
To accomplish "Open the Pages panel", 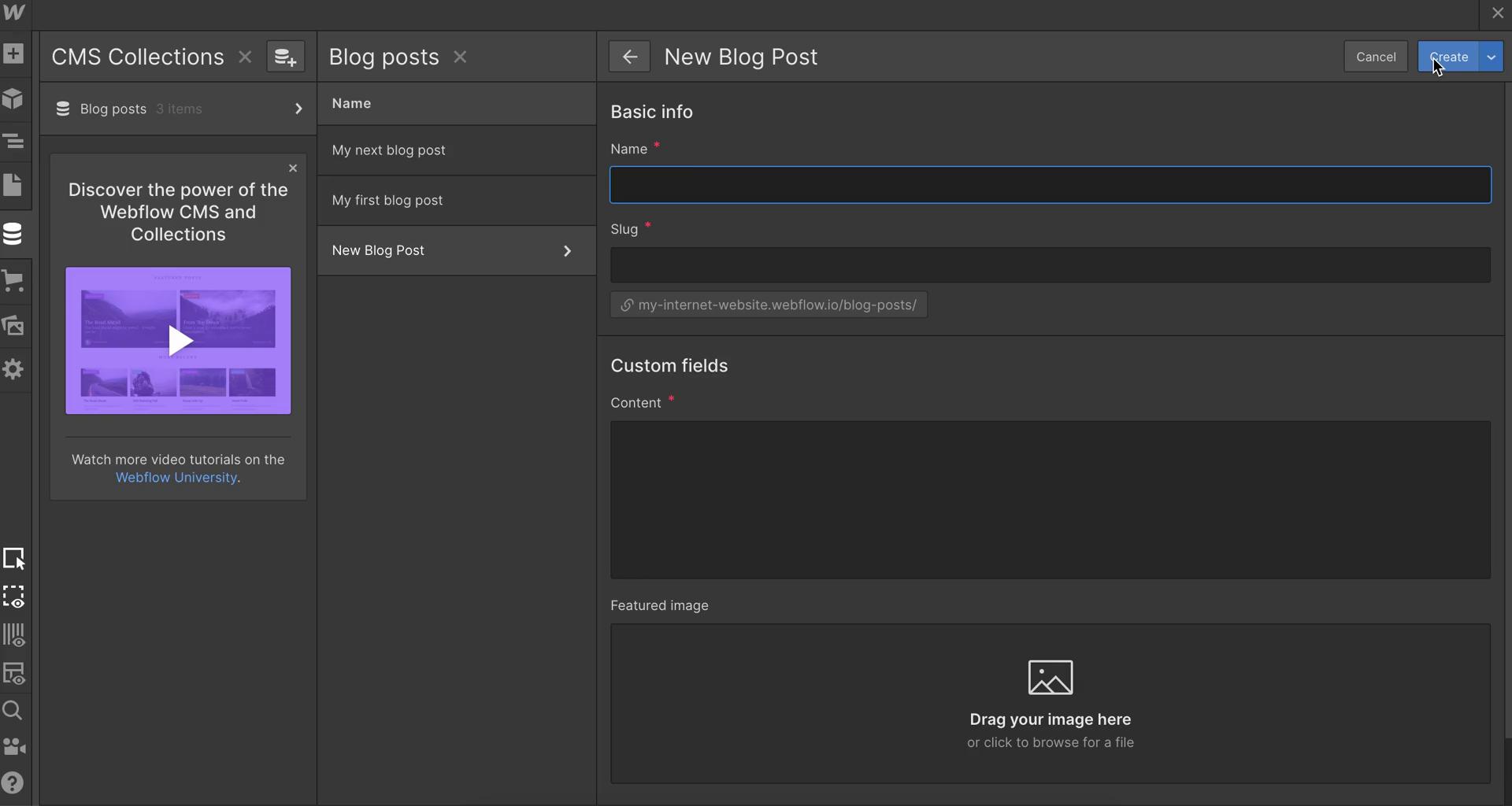I will [x=13, y=186].
